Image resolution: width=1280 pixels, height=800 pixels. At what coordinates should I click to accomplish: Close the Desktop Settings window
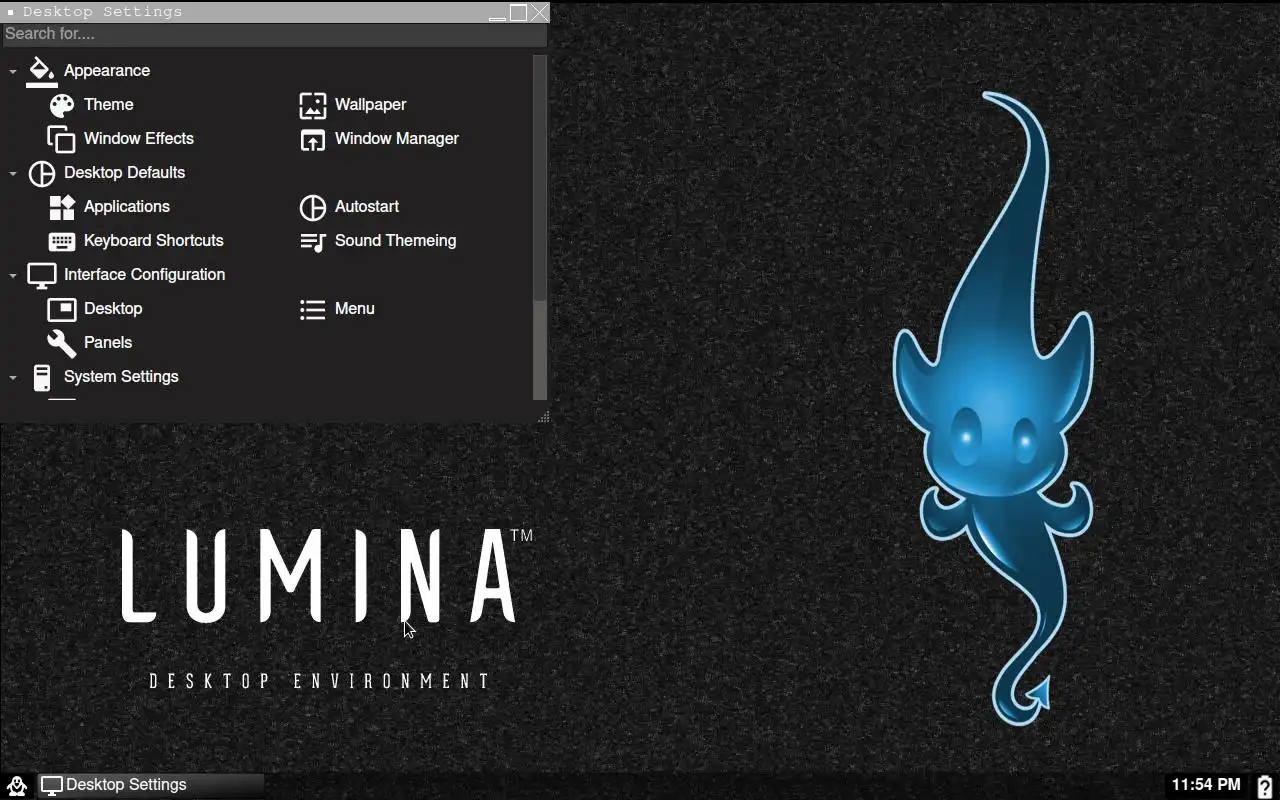point(540,13)
